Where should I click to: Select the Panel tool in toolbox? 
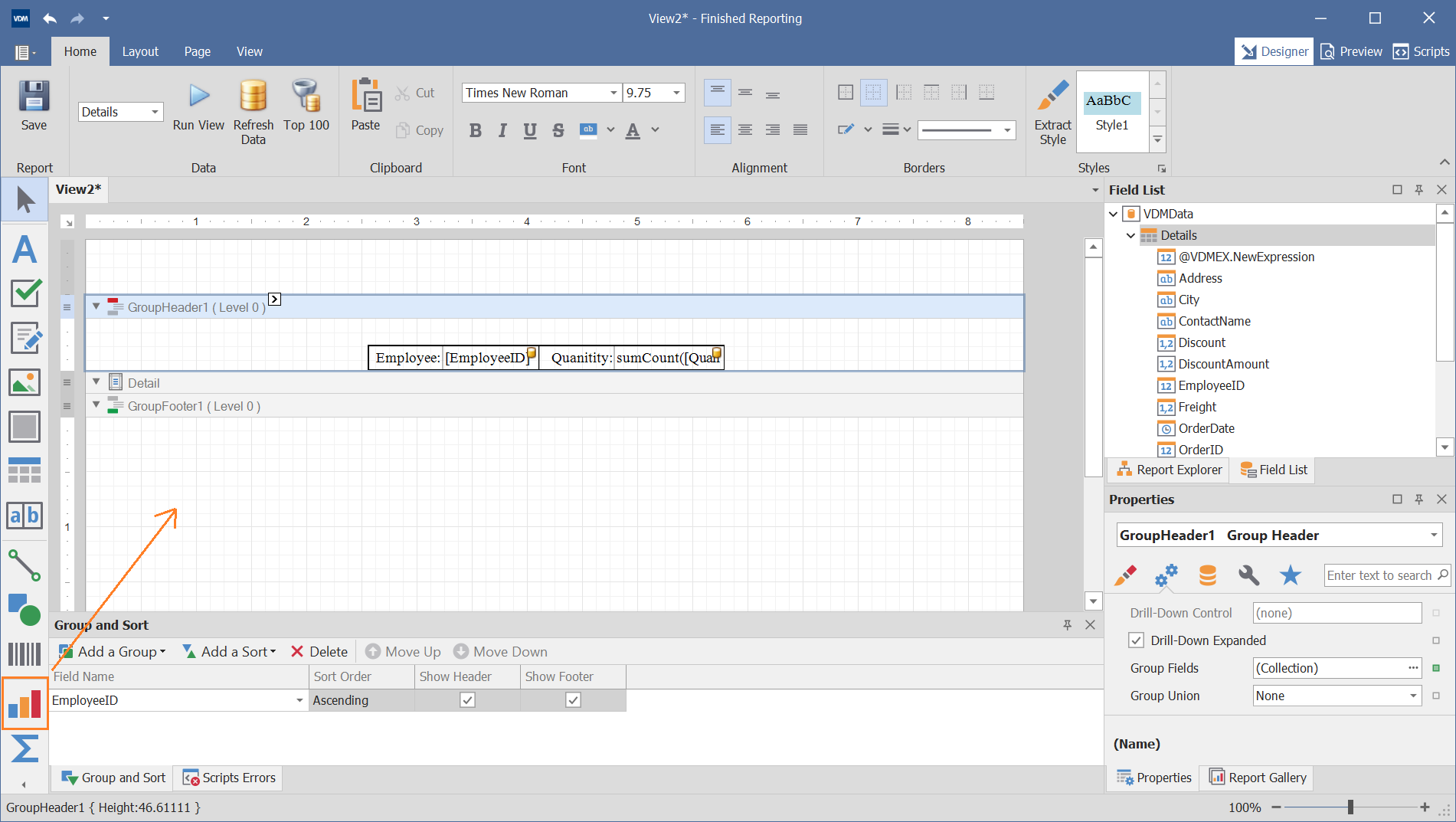(25, 427)
